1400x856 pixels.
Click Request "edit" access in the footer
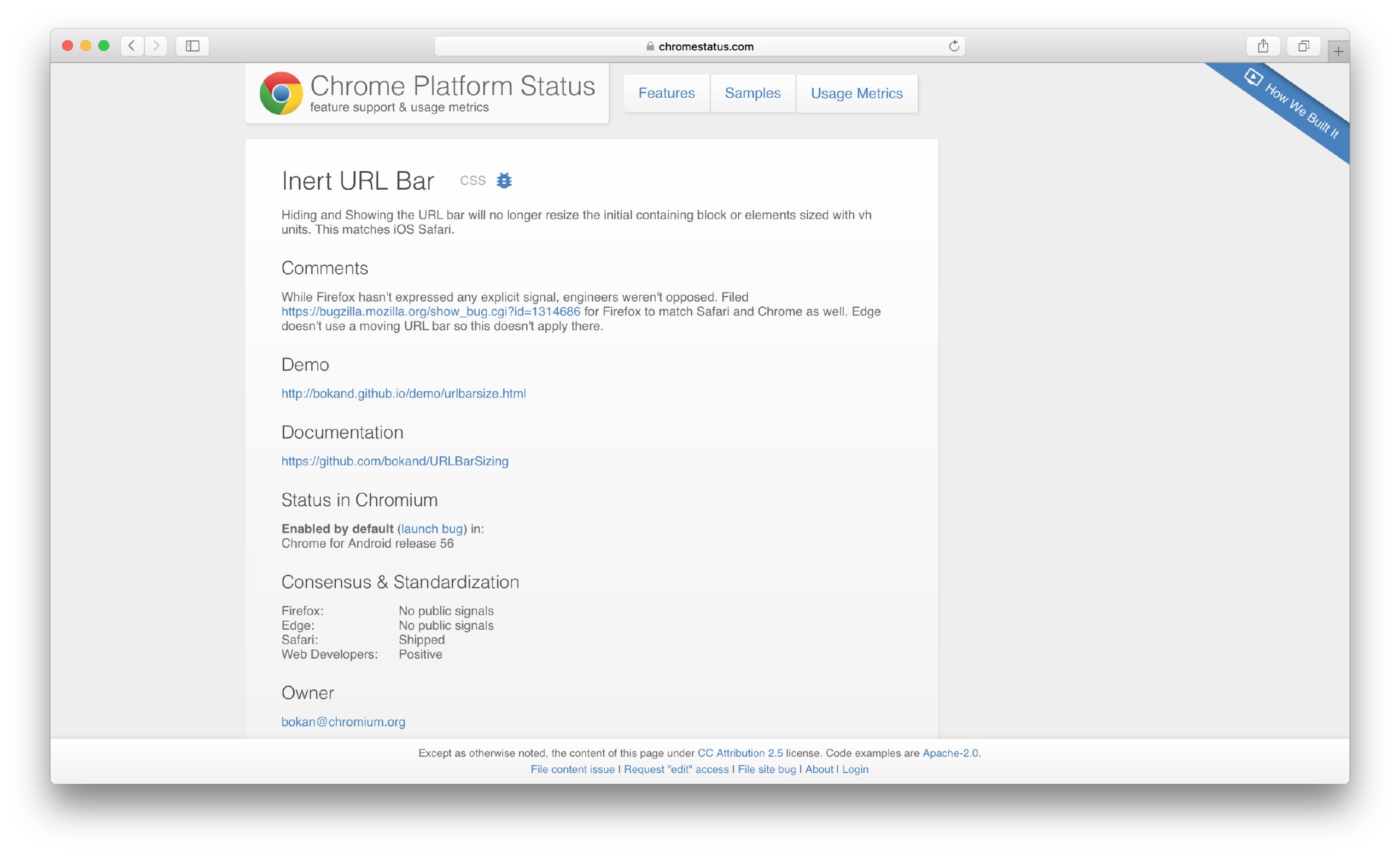coord(676,769)
